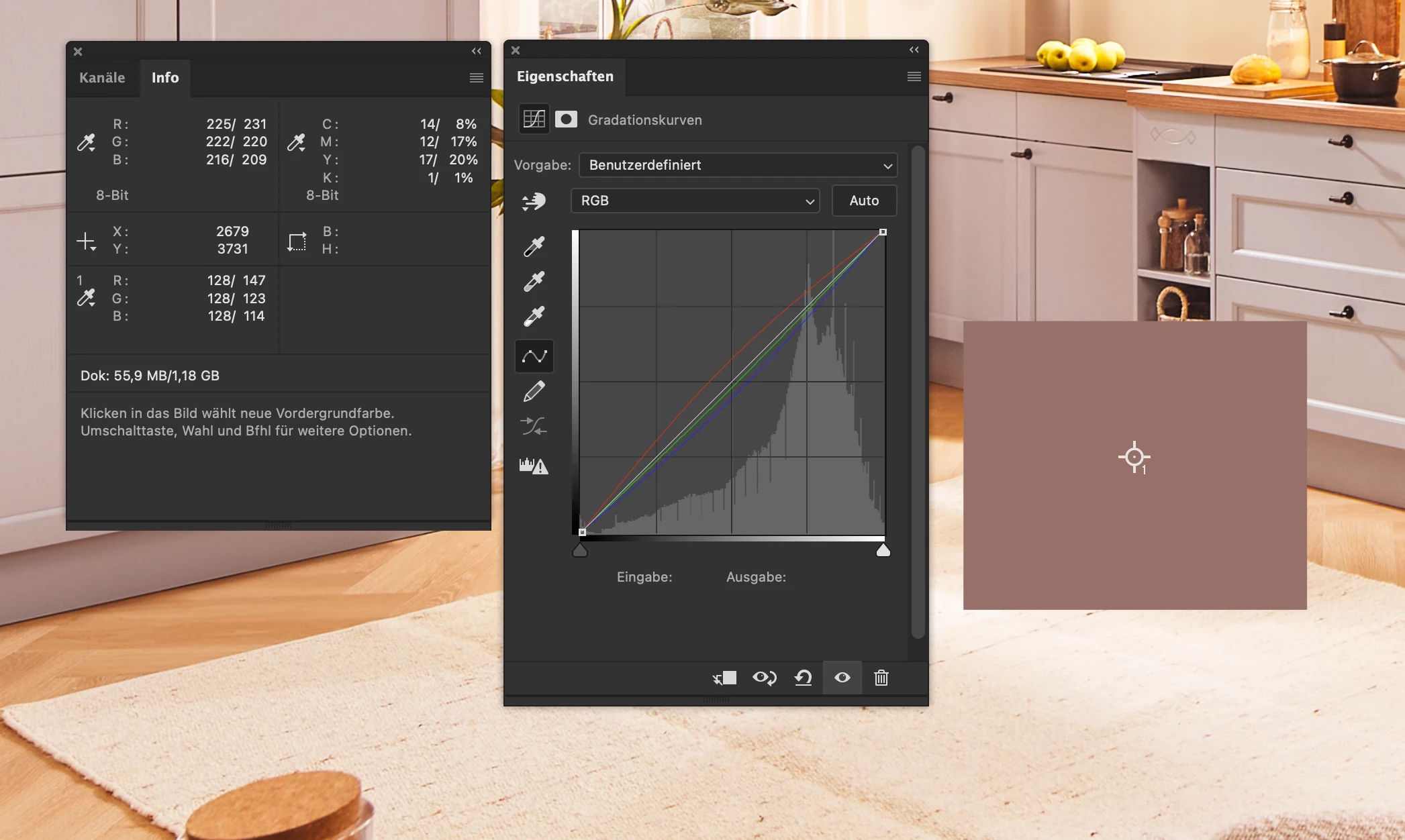Open the Vorgabe preset dropdown
The image size is (1405, 840).
[738, 165]
